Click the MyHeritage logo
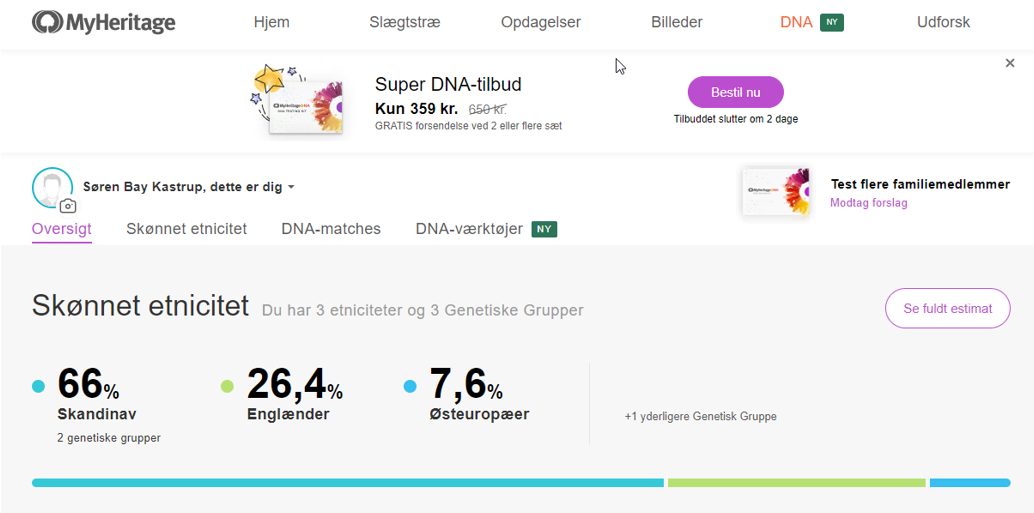This screenshot has width=1034, height=513. 103,22
